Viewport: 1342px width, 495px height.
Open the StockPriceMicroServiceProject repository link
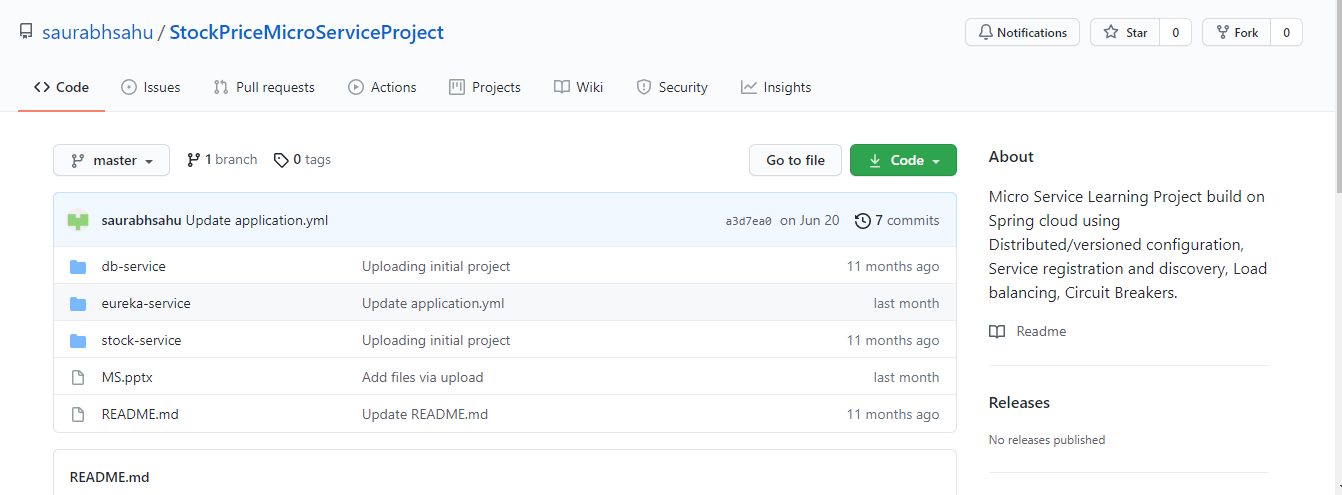307,32
